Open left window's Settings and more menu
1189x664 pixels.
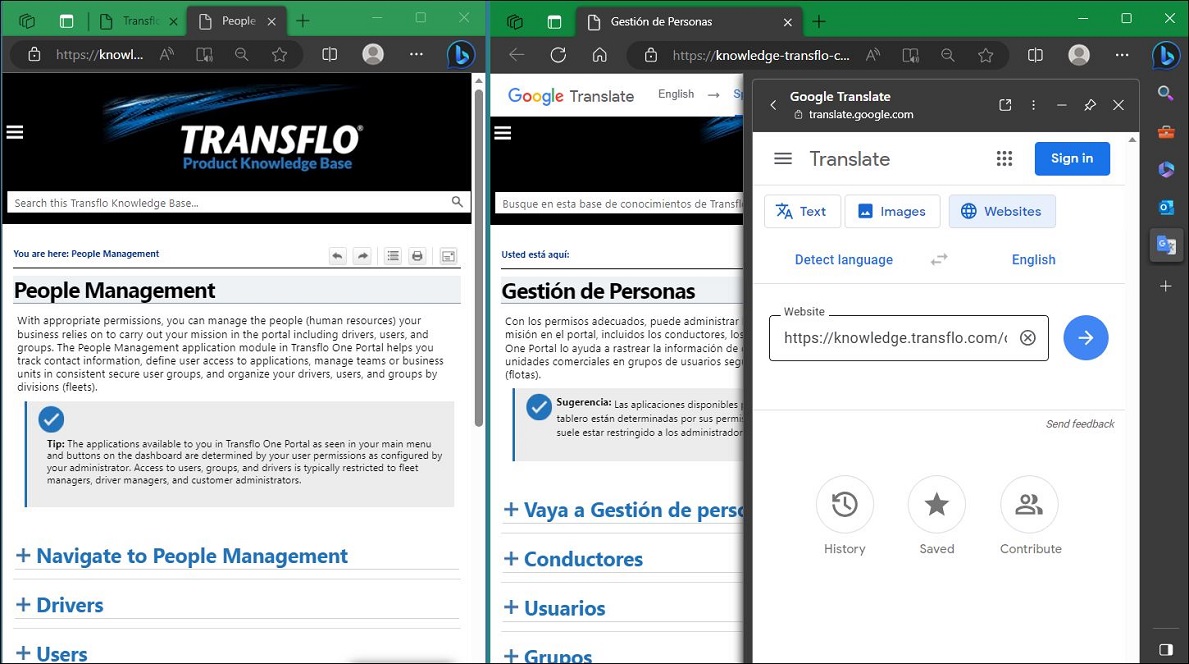[416, 55]
